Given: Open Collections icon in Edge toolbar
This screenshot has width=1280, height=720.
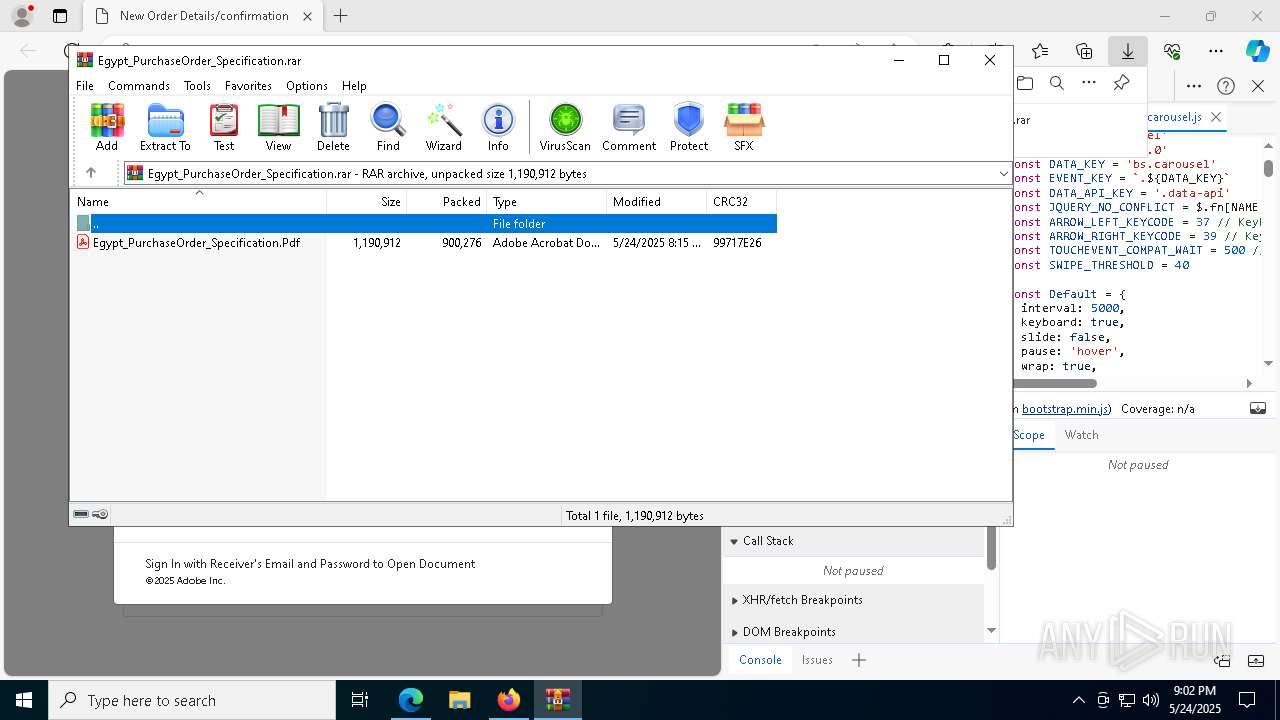Looking at the screenshot, I should pos(1084,51).
